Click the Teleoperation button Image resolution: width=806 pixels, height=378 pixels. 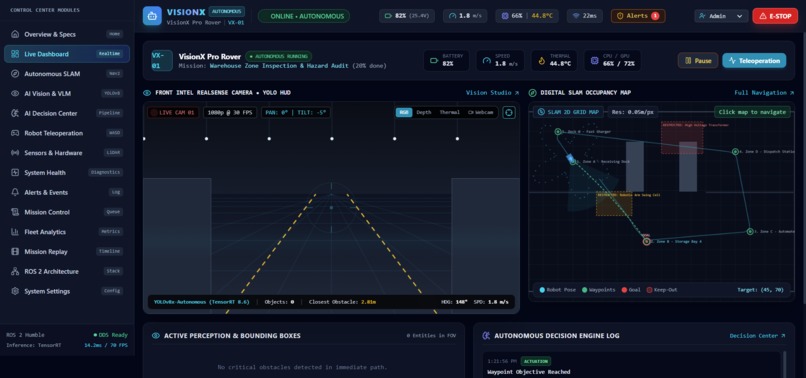(x=754, y=61)
